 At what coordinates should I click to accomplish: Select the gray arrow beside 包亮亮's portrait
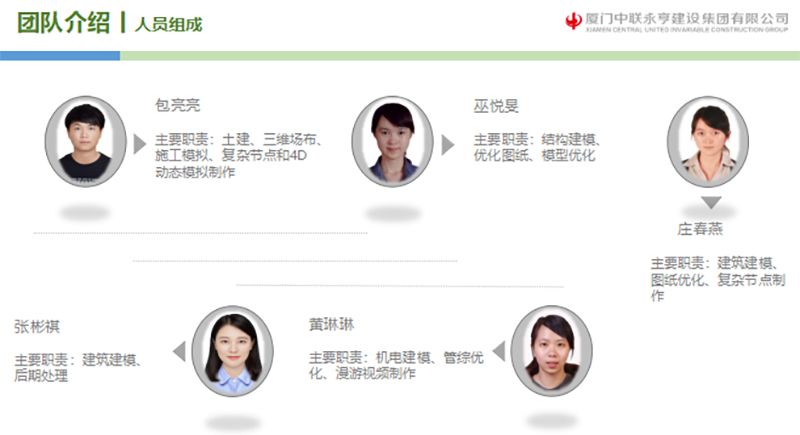(140, 144)
